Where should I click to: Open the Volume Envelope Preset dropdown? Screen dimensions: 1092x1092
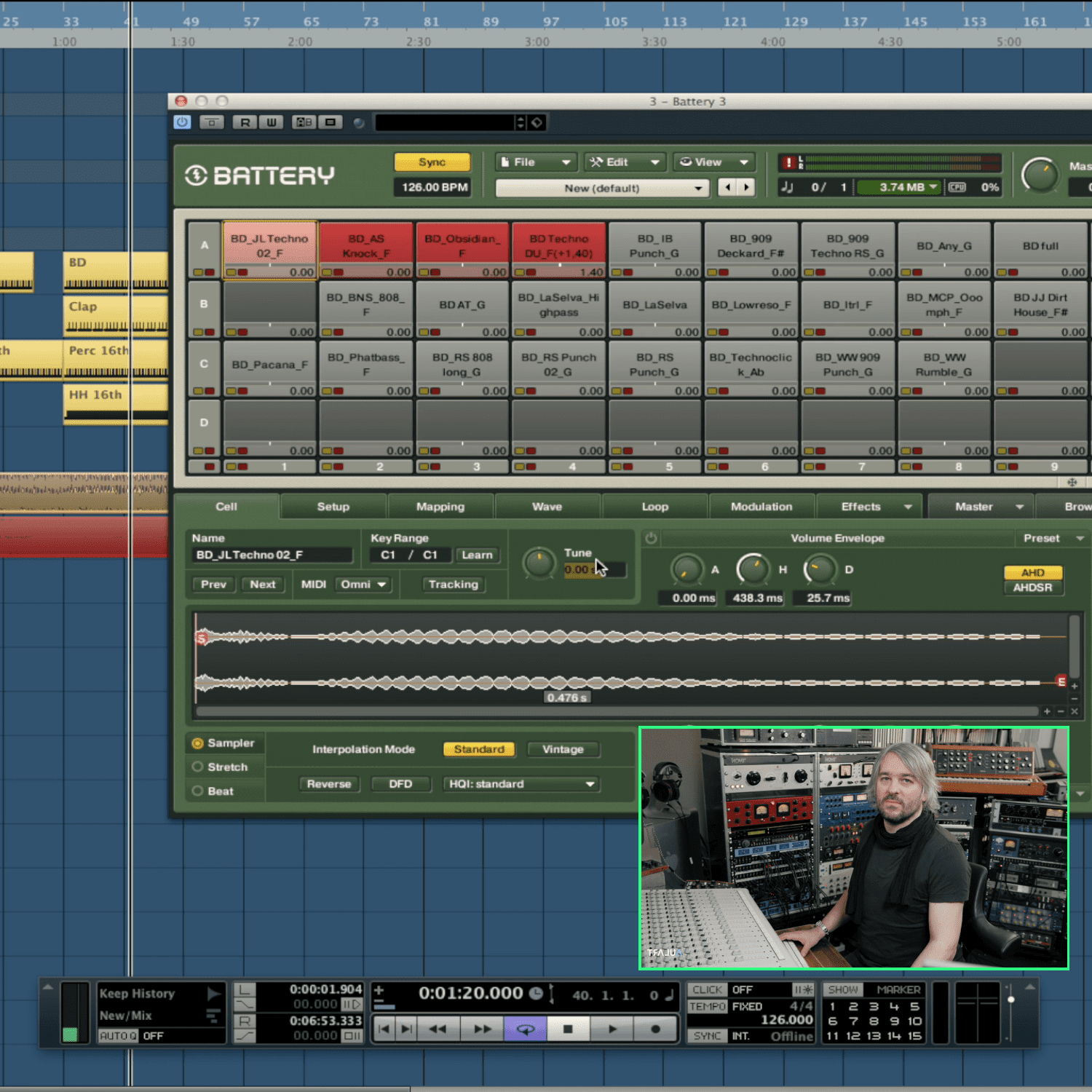1053,538
